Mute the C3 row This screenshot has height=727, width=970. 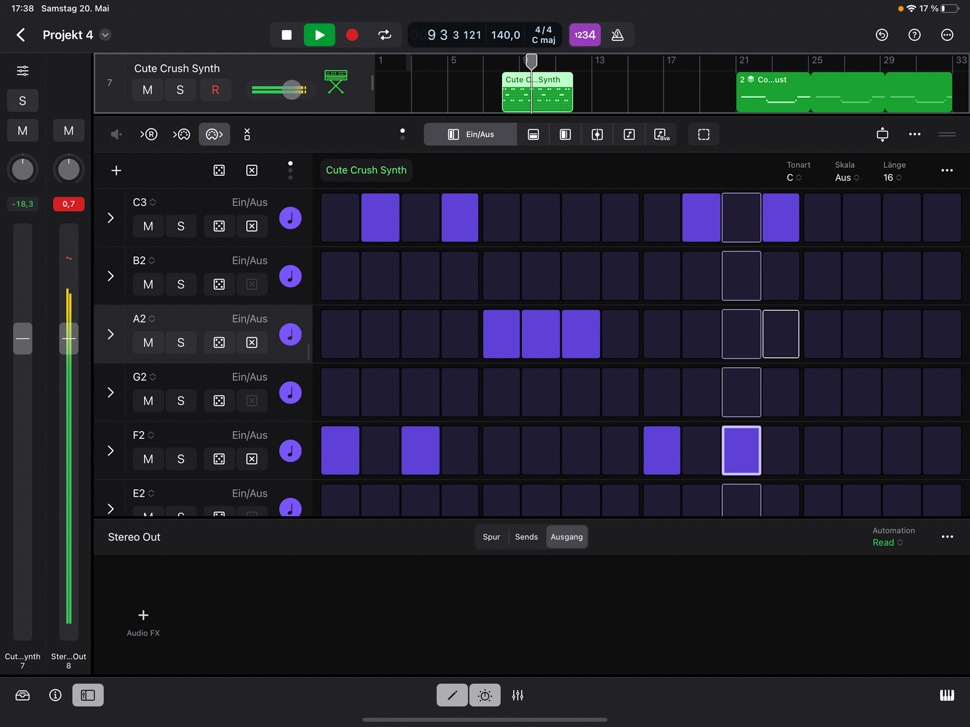(x=148, y=226)
